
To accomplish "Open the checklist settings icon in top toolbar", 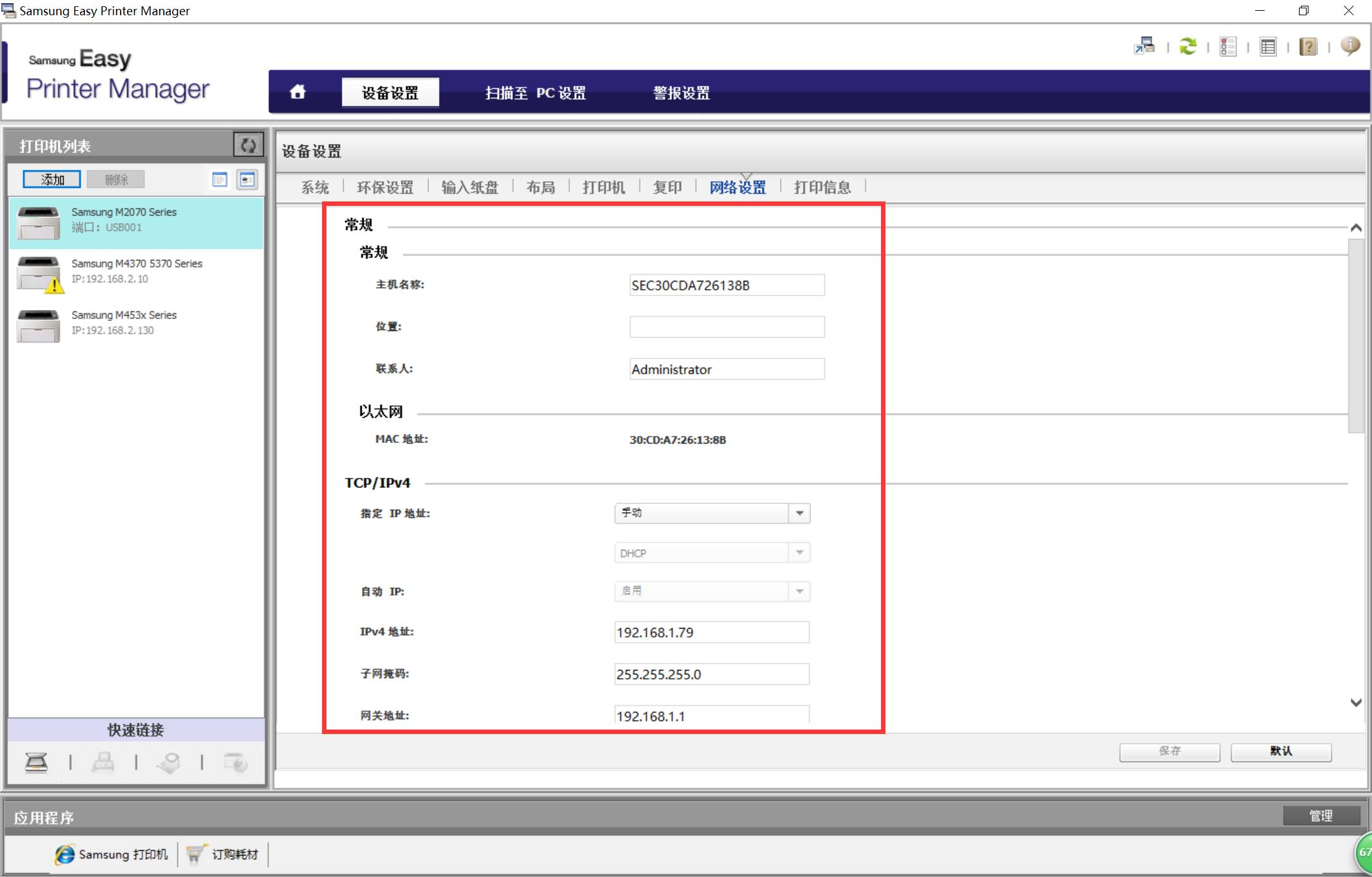I will click(x=1228, y=46).
